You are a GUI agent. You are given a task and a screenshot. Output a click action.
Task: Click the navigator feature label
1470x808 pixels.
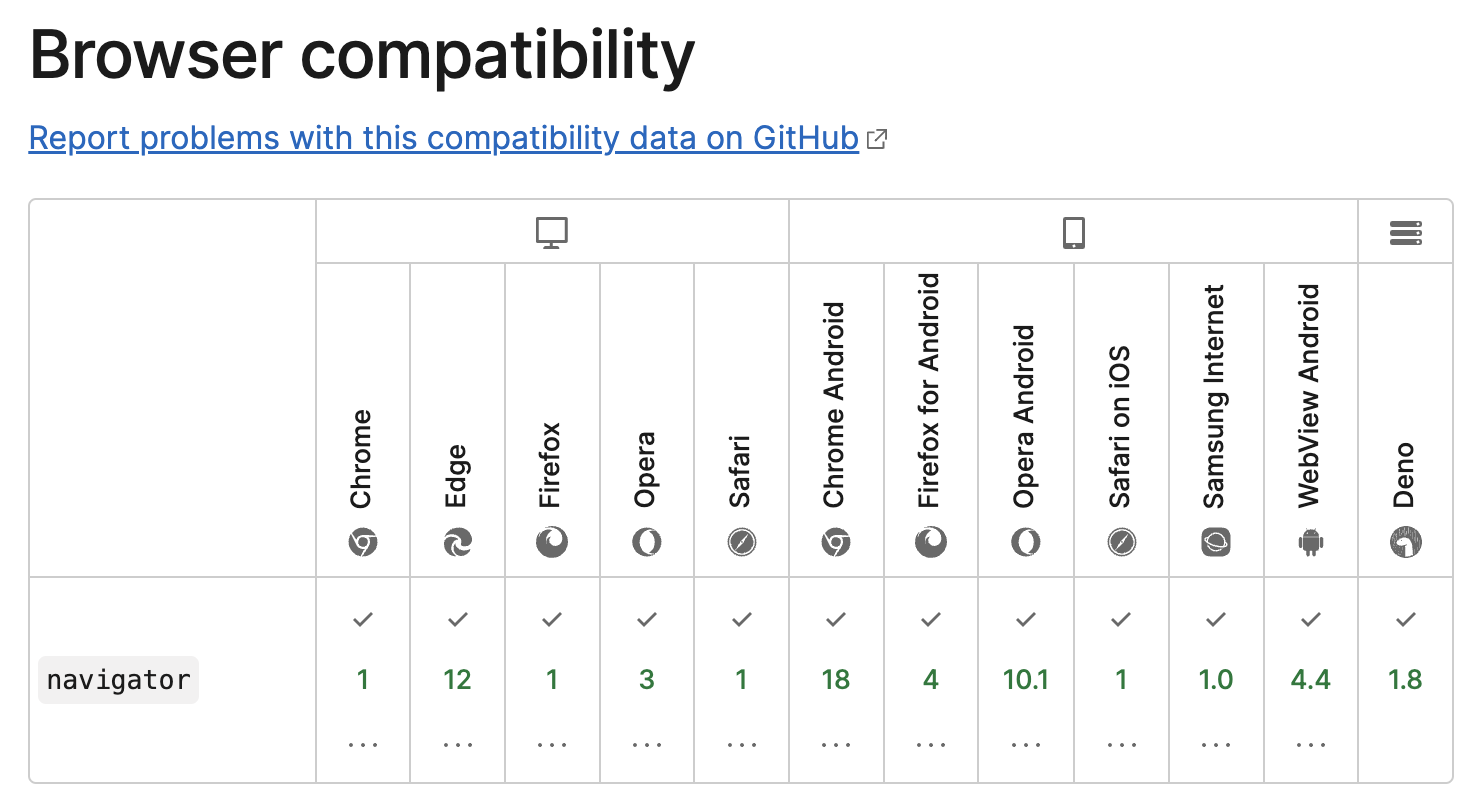coord(118,680)
